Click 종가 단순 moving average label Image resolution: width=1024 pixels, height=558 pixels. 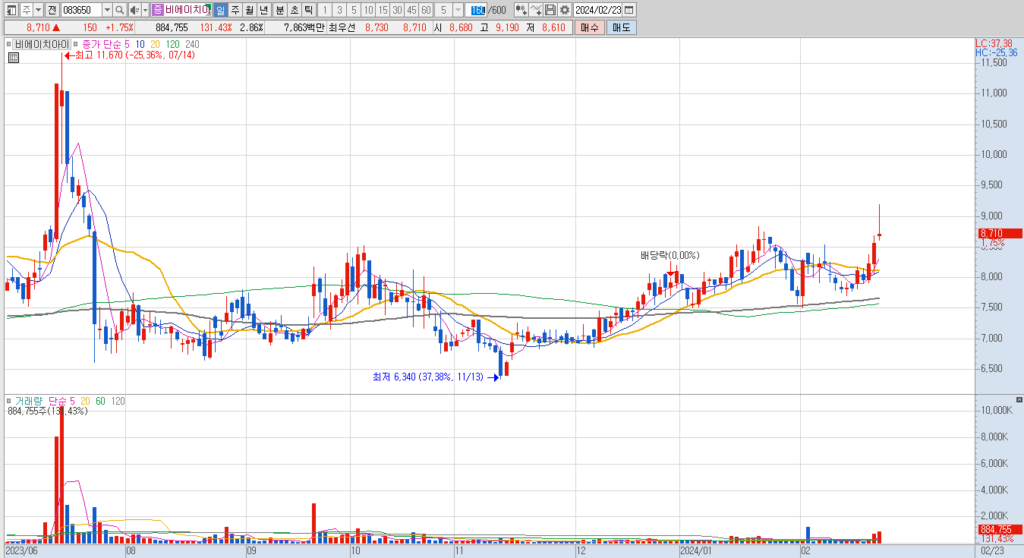tap(101, 44)
